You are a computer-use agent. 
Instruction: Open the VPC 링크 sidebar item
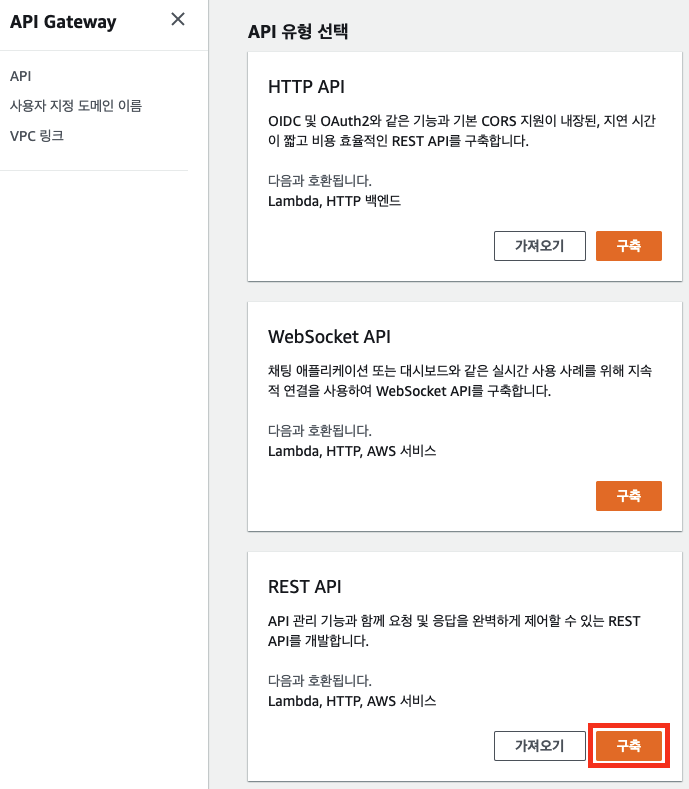(37, 136)
